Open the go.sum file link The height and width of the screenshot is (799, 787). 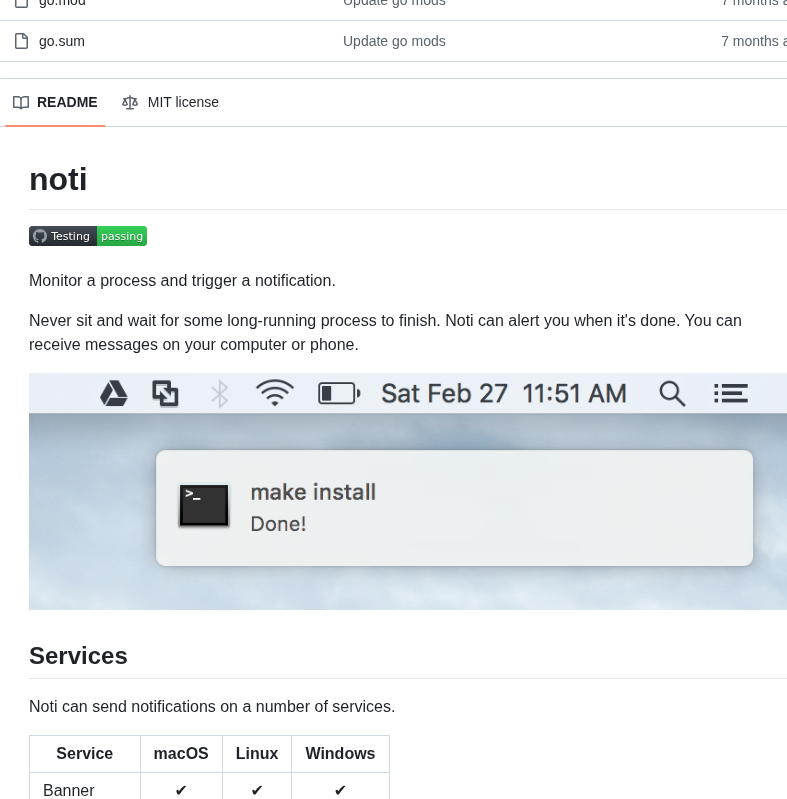coord(61,41)
